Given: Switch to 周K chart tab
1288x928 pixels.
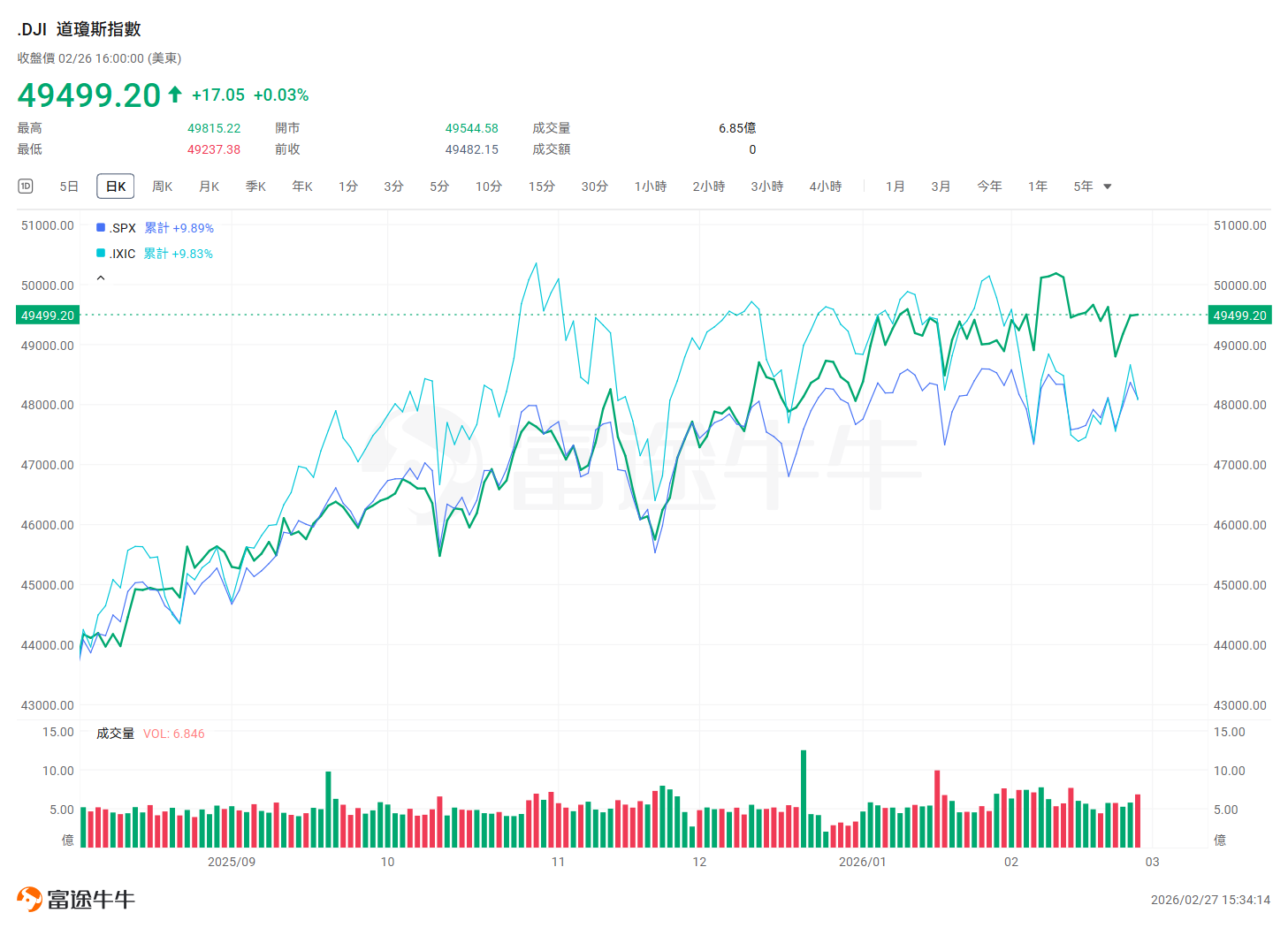Looking at the screenshot, I should 163,186.
